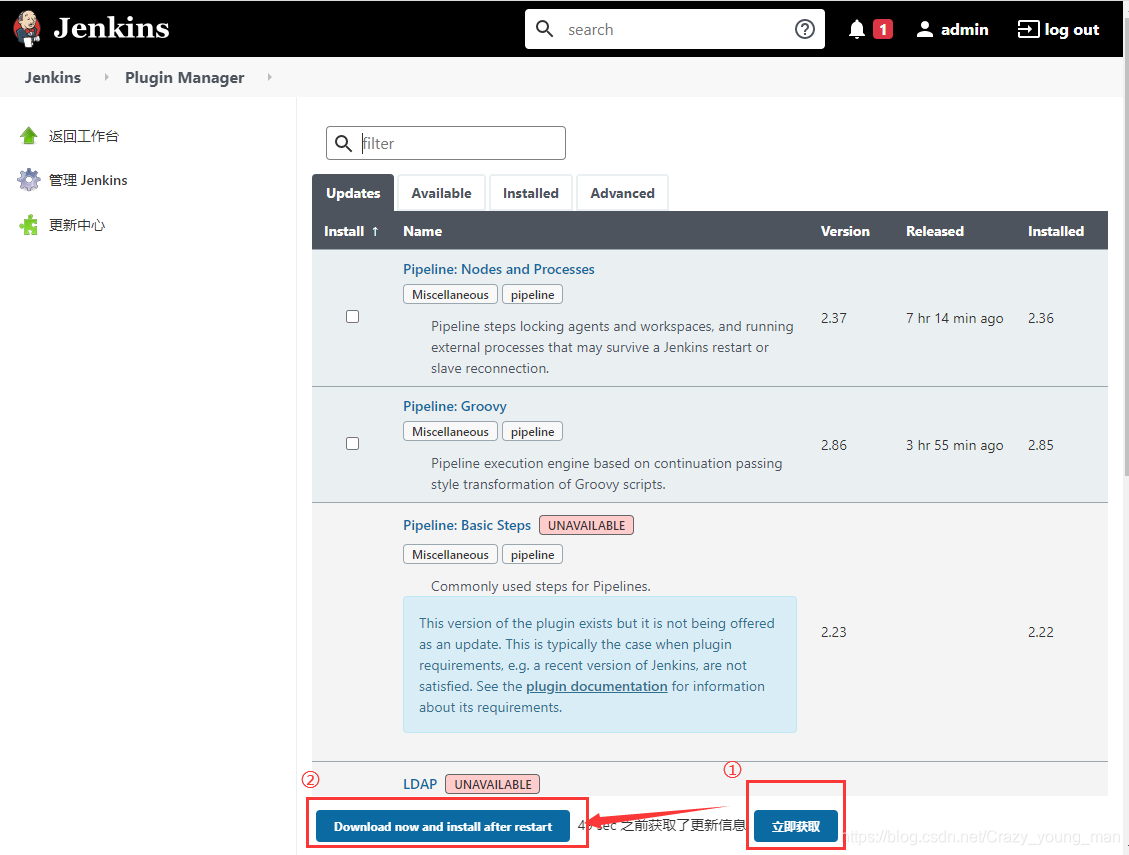1129x855 pixels.
Task: Click the red notification count badge
Action: tap(883, 30)
